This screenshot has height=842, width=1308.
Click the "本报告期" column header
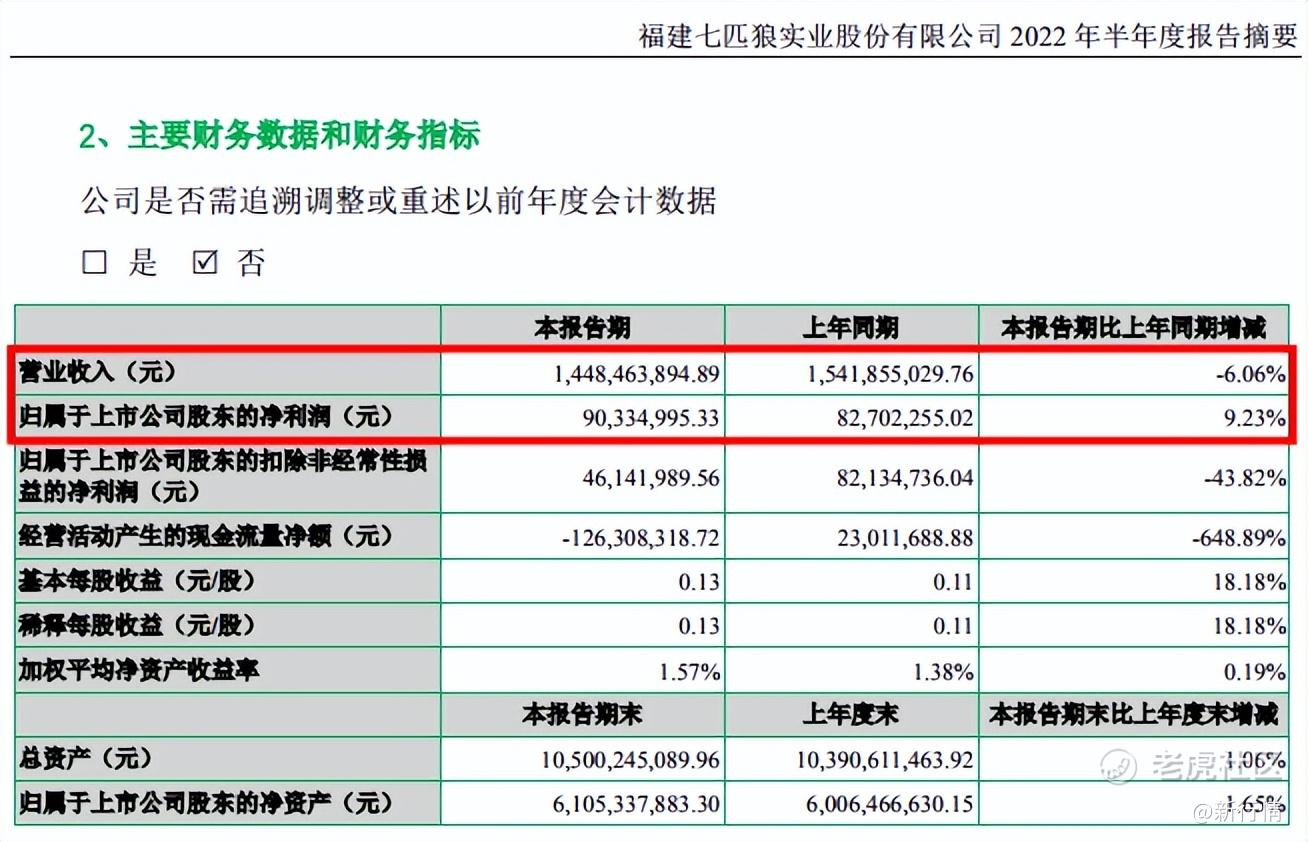point(582,327)
